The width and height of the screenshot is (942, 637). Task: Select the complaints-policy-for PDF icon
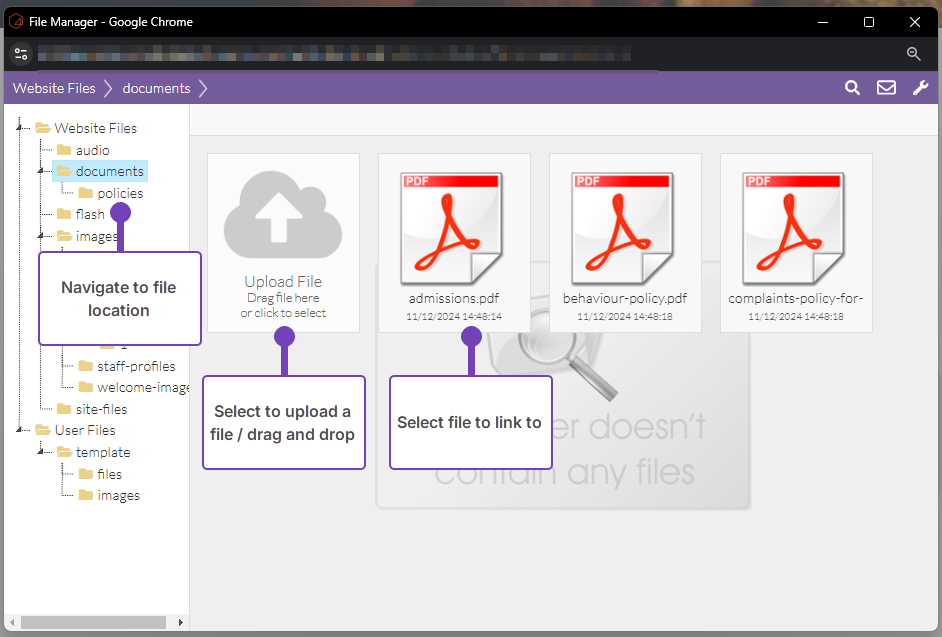pyautogui.click(x=795, y=228)
